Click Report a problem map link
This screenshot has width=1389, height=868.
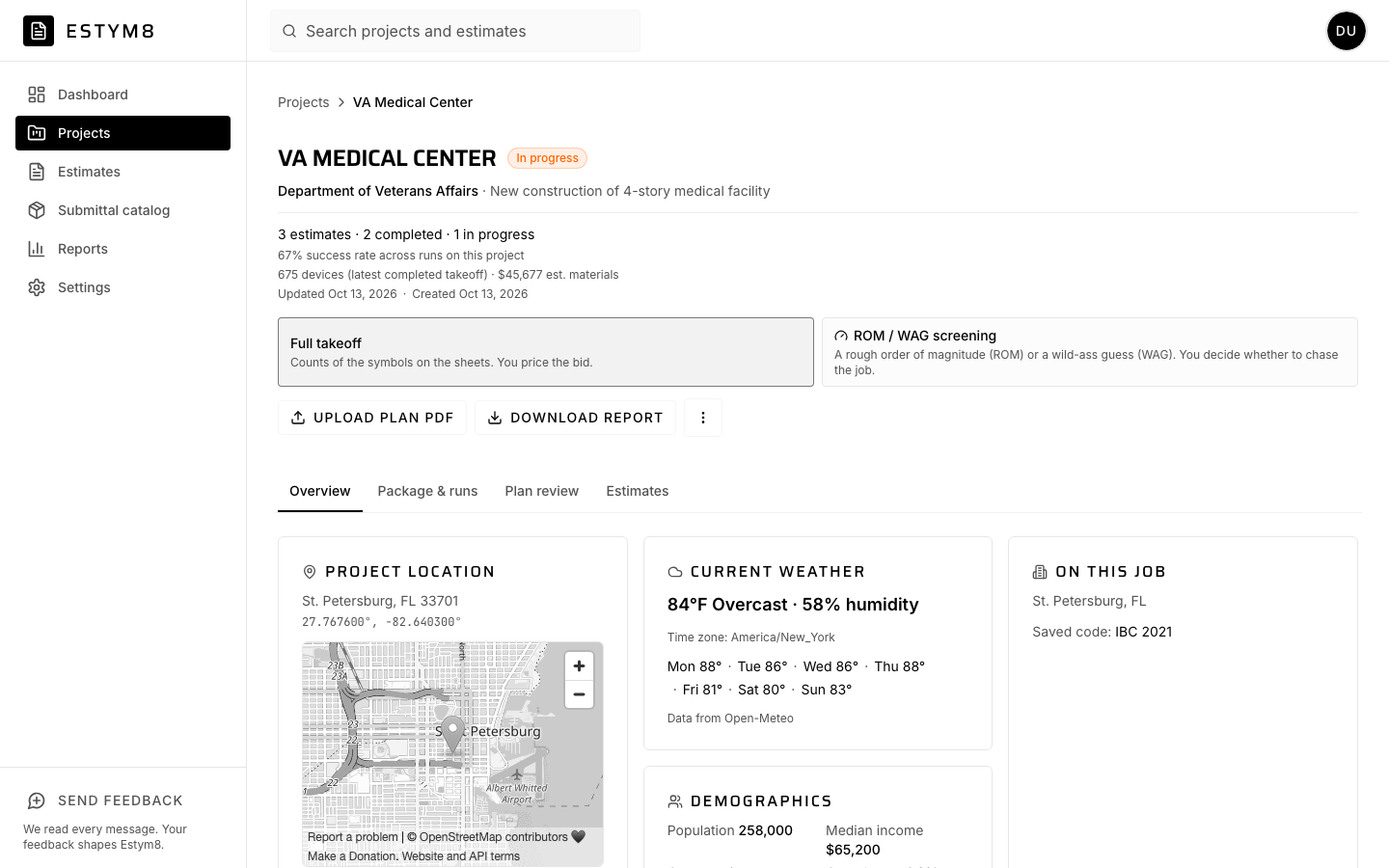(353, 837)
